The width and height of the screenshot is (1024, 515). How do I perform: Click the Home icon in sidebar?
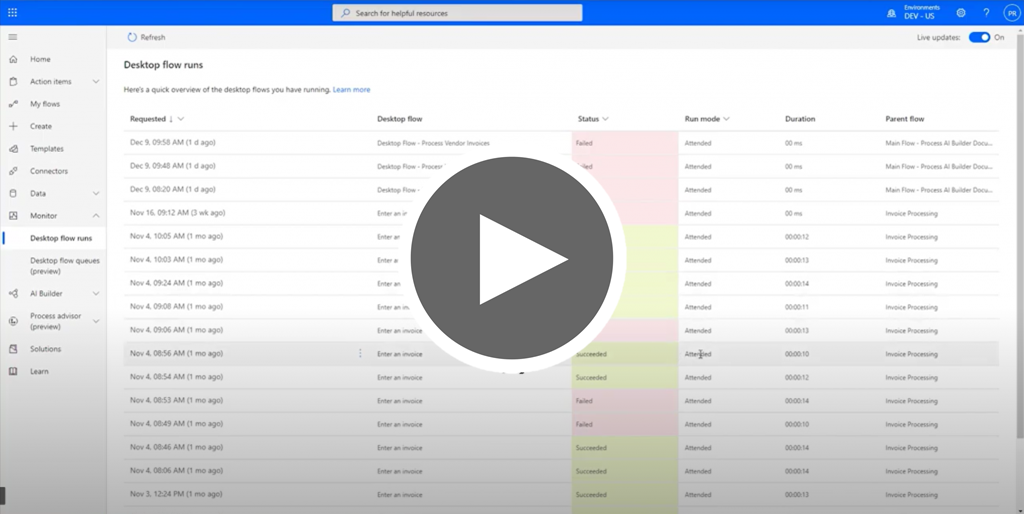coord(13,59)
